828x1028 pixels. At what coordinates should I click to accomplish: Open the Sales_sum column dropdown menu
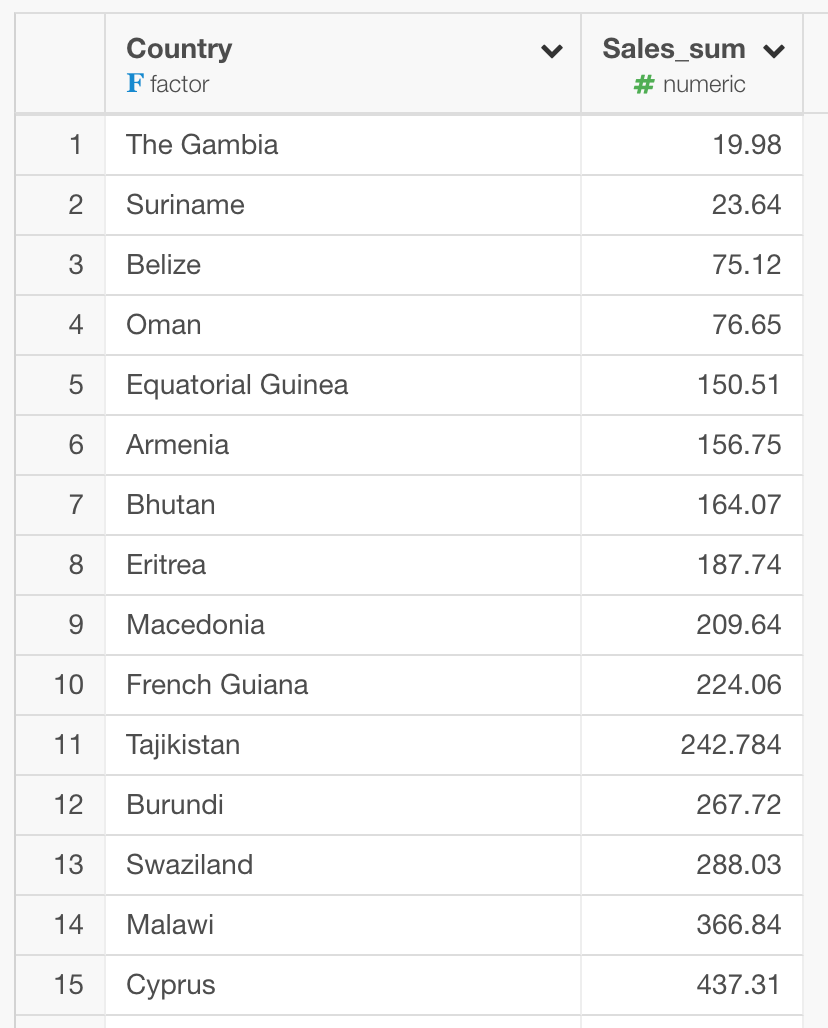pyautogui.click(x=774, y=51)
